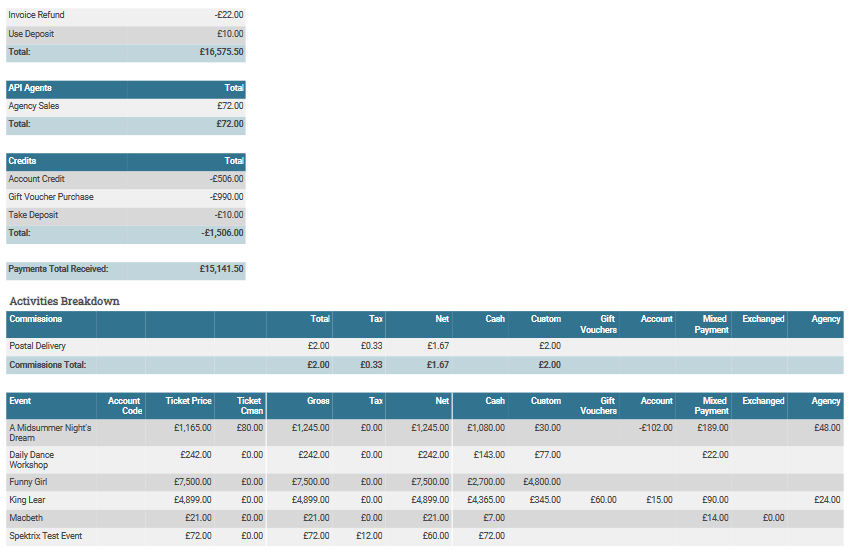Click the £77.00 custom value
This screenshot has width=868, height=556.
(547, 455)
